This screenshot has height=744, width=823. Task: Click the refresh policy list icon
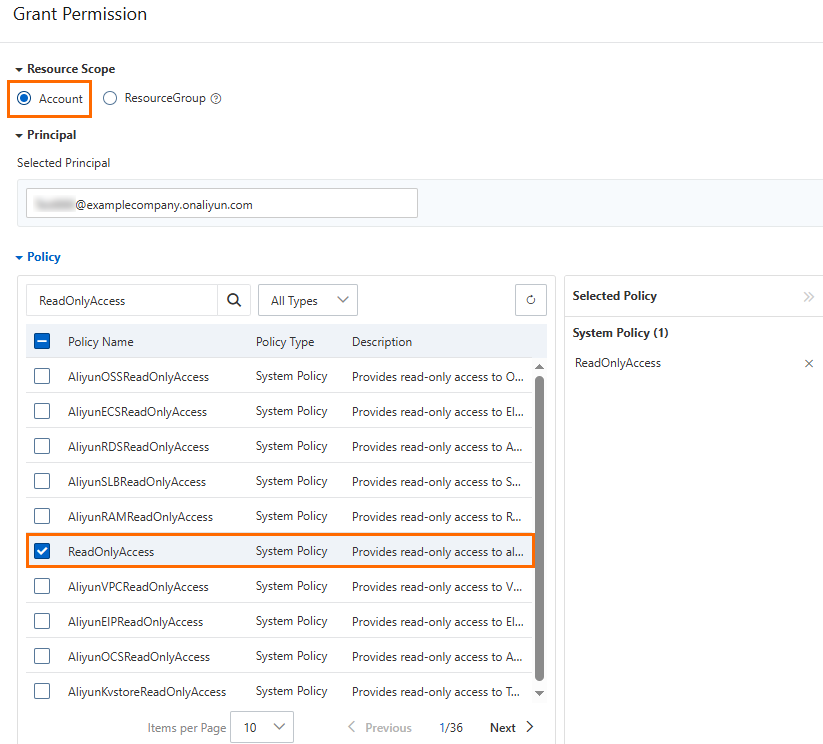coord(531,300)
